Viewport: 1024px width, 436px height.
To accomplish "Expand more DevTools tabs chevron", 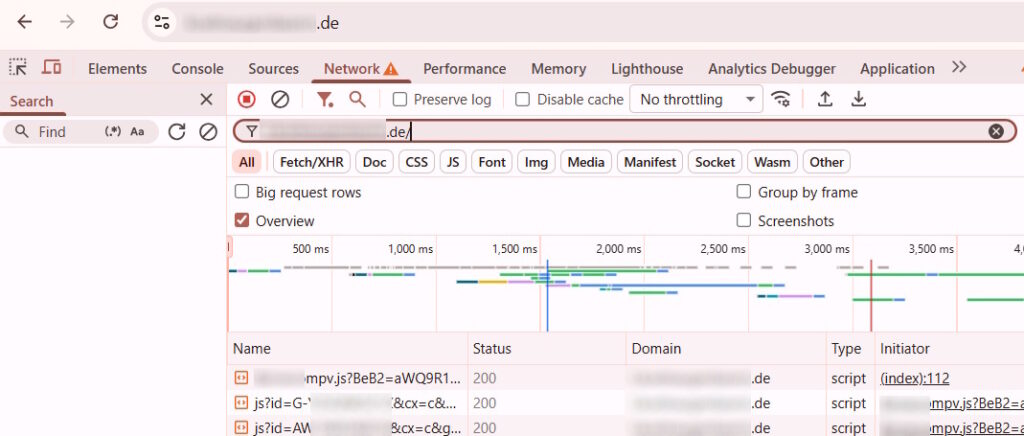I will pyautogui.click(x=959, y=68).
